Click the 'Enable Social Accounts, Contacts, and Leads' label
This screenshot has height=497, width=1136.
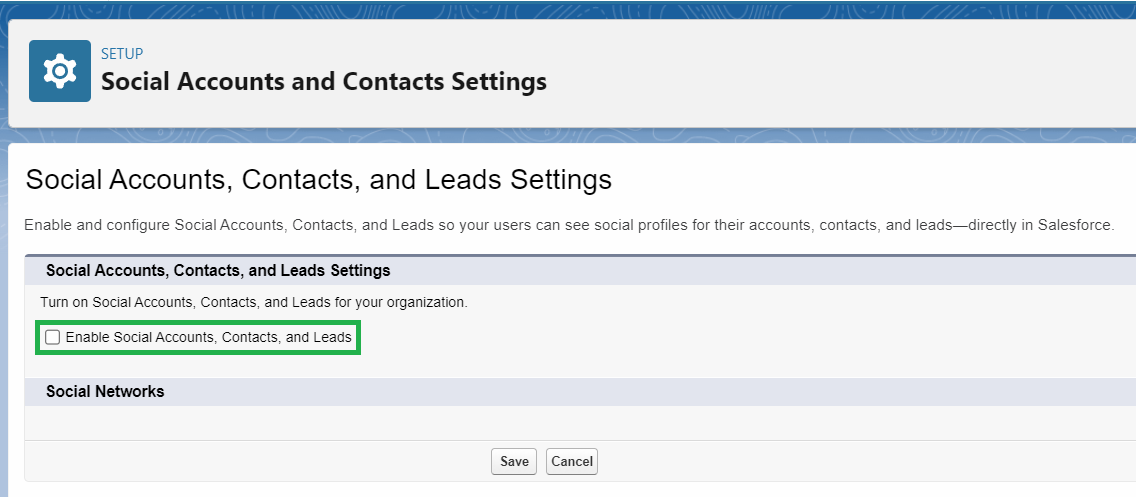[x=208, y=338]
